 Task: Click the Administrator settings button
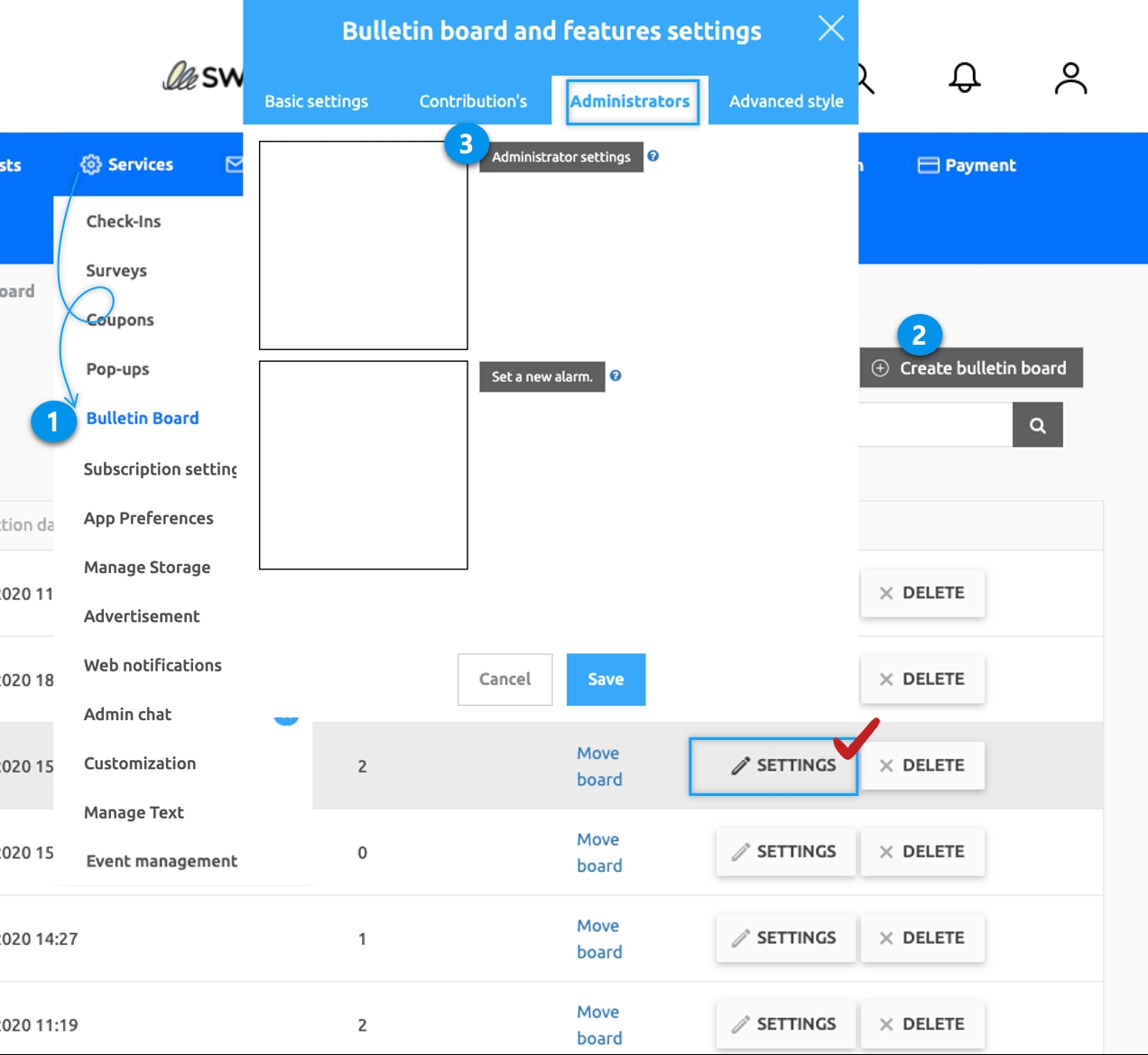click(561, 157)
